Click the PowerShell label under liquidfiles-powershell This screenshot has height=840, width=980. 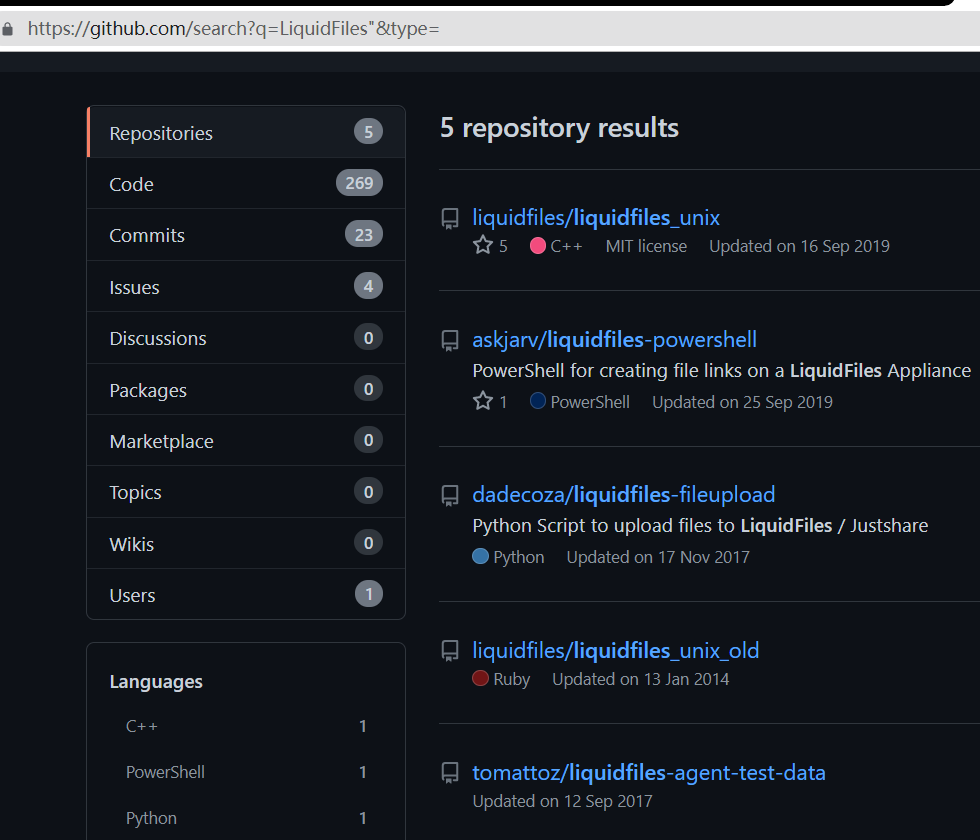590,402
